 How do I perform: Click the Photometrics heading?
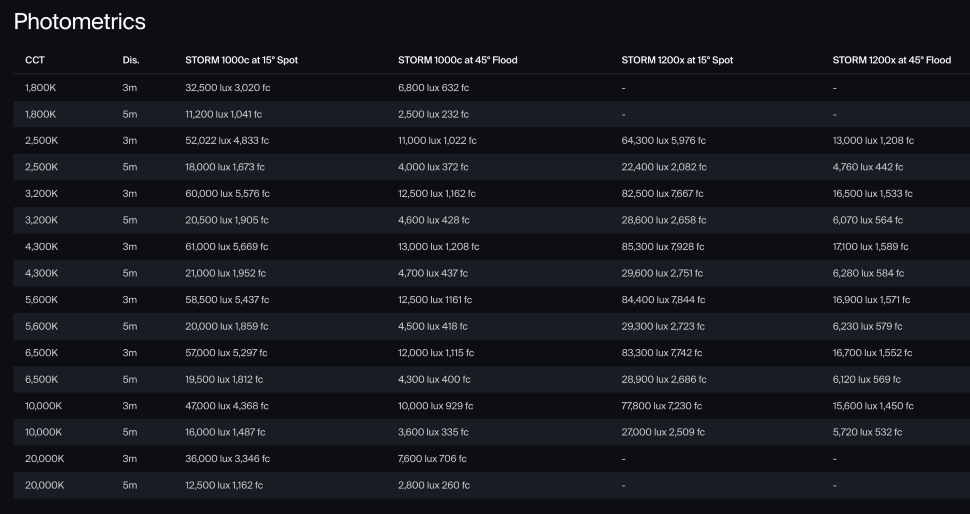[x=80, y=21]
